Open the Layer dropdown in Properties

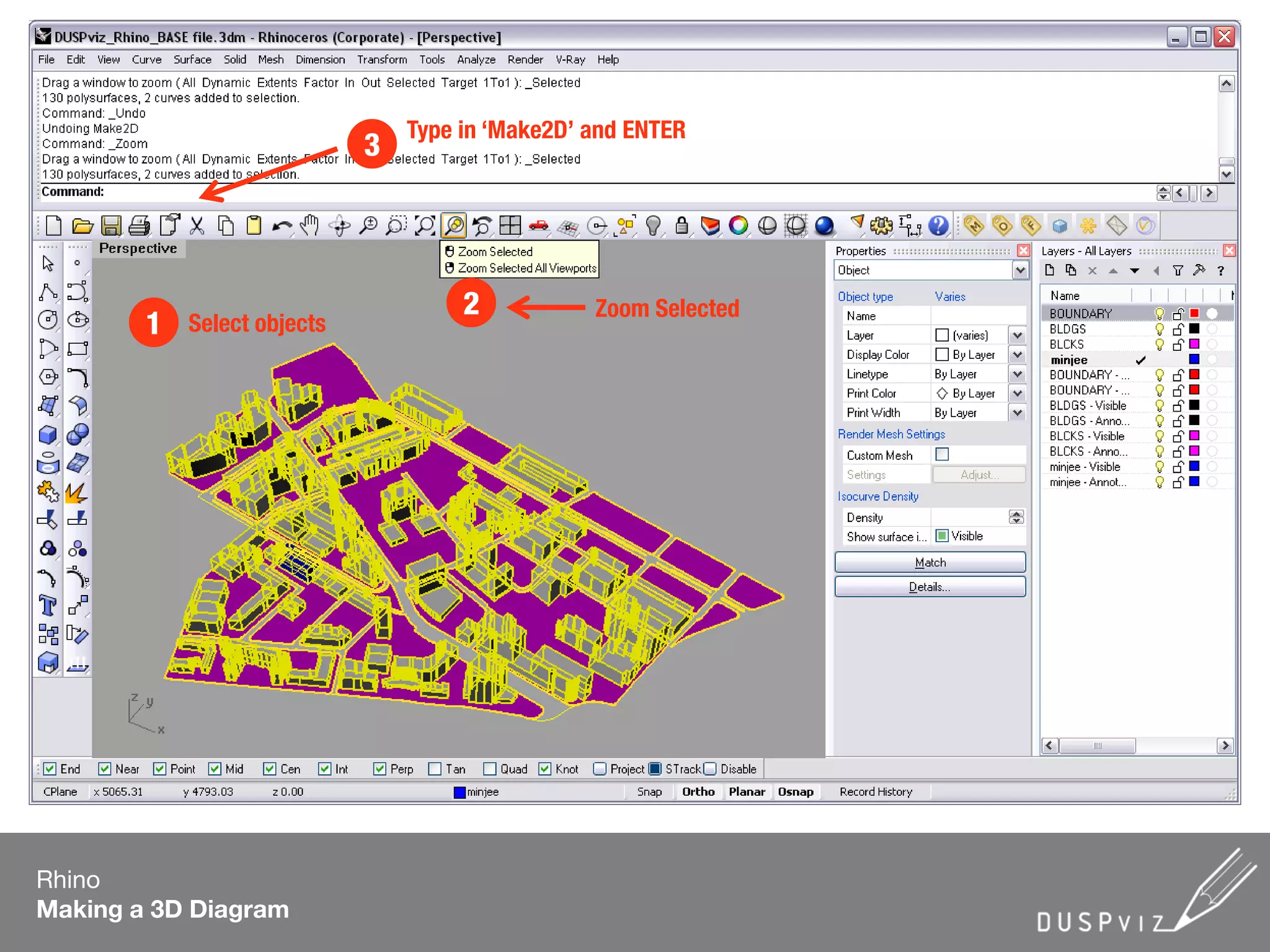click(1018, 335)
